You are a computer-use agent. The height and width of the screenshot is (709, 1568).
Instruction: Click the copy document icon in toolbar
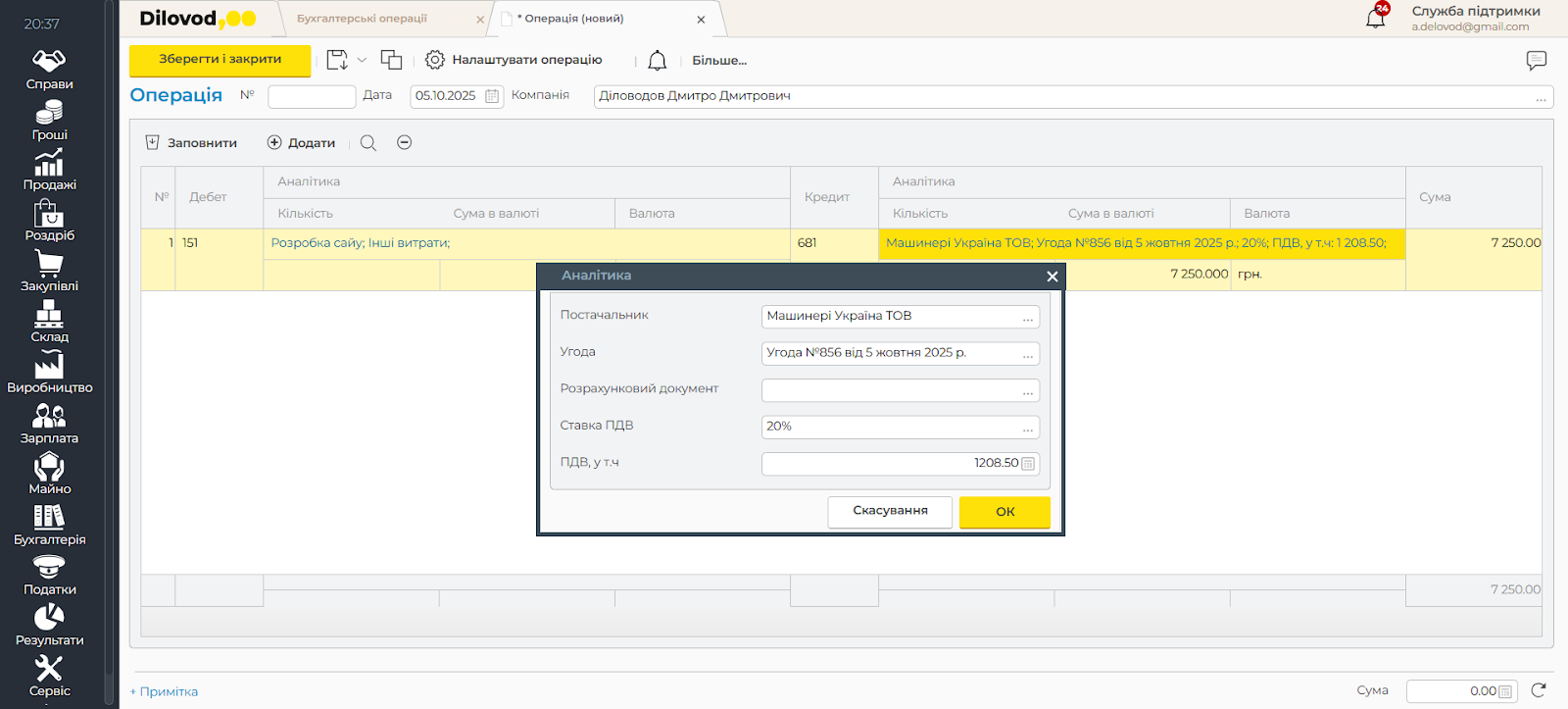click(391, 60)
